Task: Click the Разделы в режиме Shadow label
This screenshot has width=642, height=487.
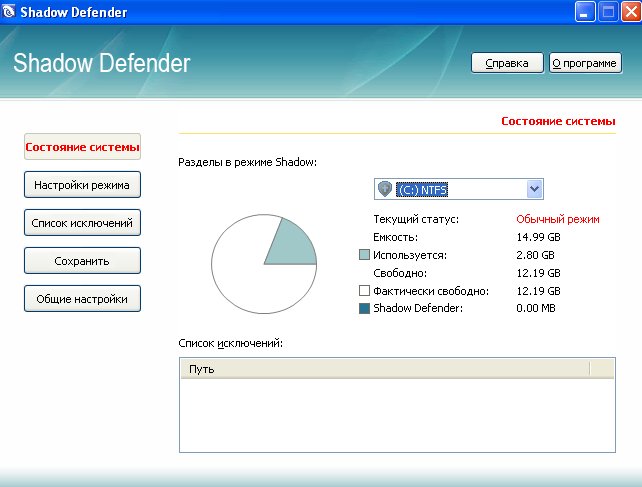Action: tap(247, 162)
